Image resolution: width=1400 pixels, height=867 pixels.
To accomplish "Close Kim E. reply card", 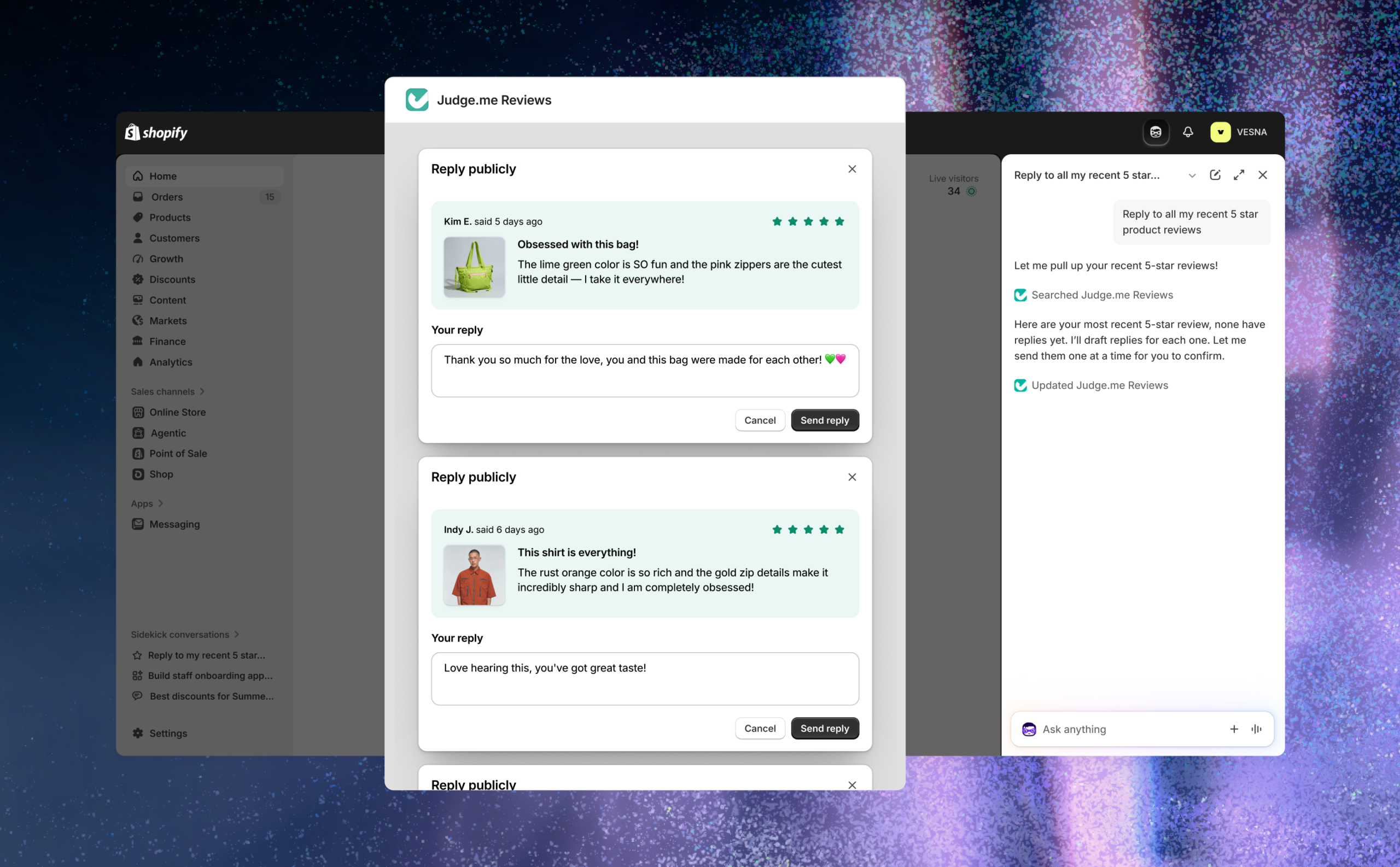I will point(851,169).
